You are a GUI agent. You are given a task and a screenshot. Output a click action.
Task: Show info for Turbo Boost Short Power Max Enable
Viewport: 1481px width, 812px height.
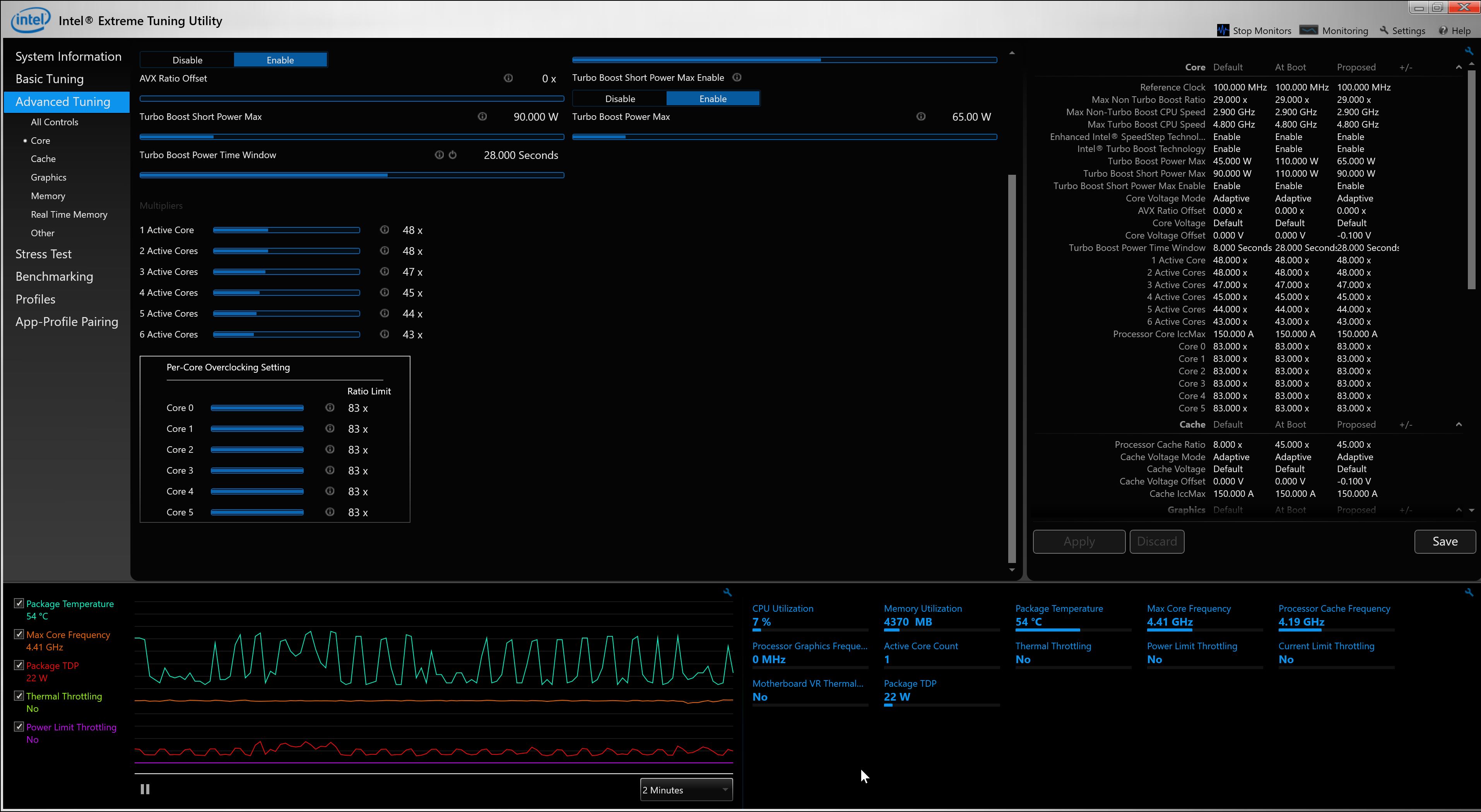[737, 77]
